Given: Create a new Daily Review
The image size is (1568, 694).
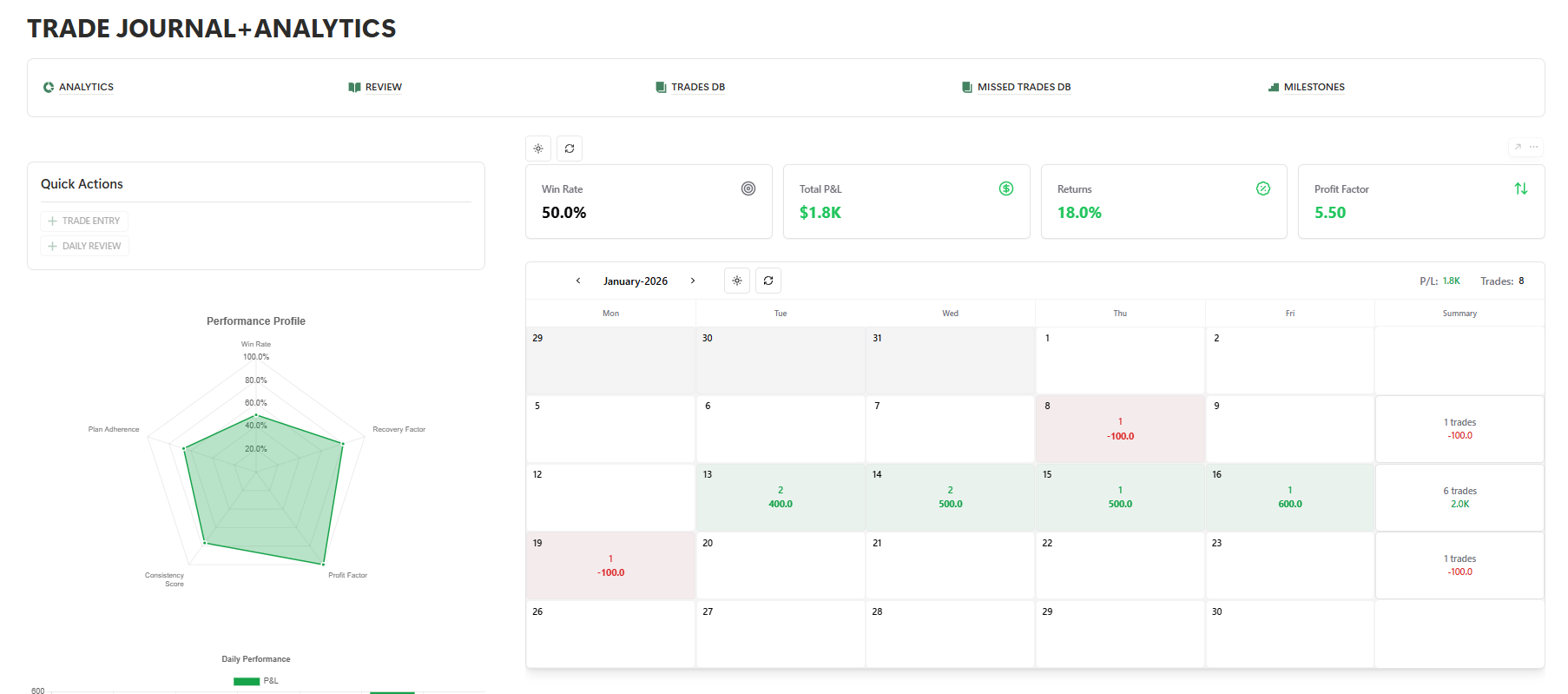Looking at the screenshot, I should [84, 246].
